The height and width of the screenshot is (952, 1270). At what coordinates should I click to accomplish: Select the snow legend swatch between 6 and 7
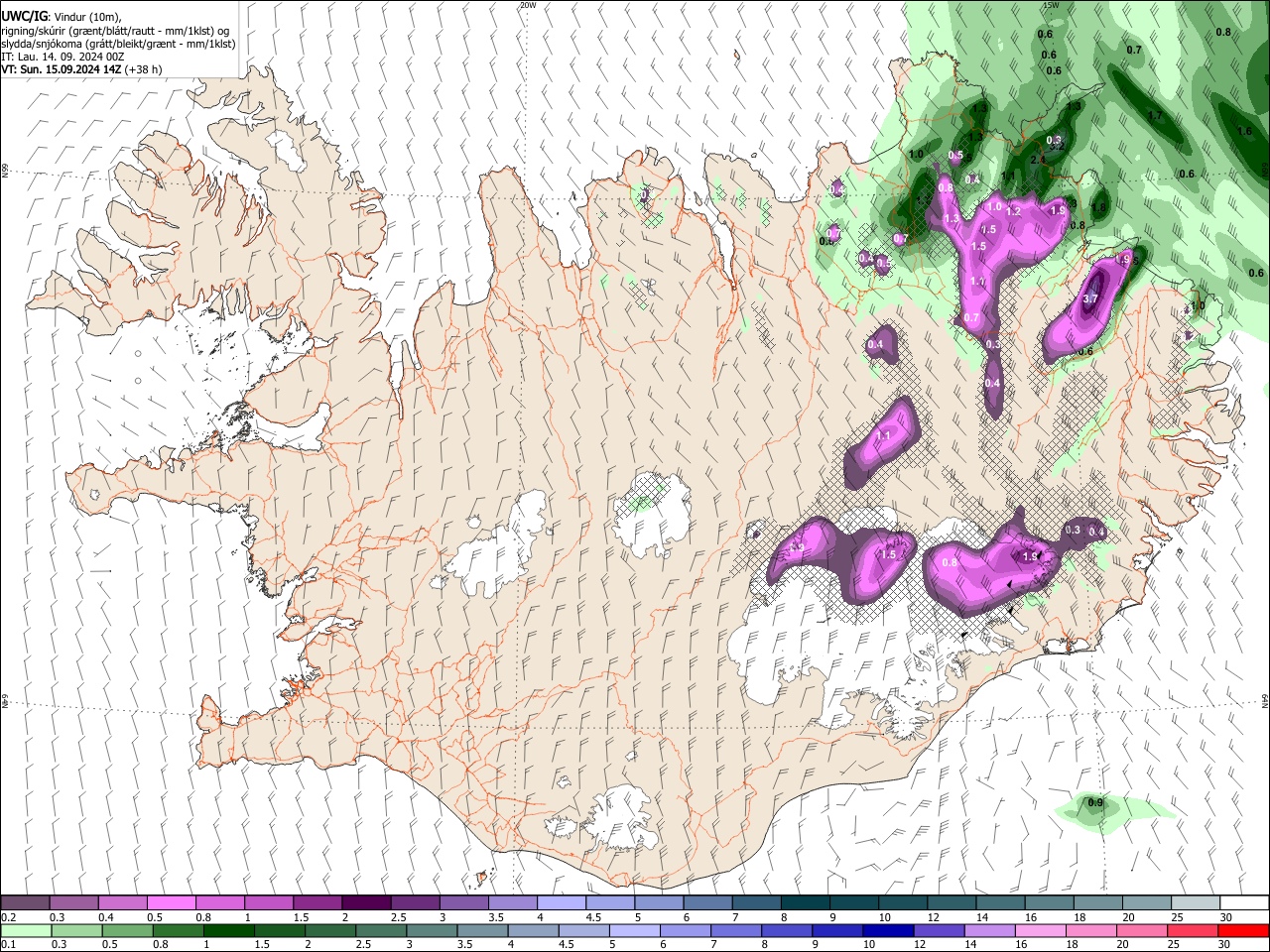pyautogui.click(x=705, y=902)
